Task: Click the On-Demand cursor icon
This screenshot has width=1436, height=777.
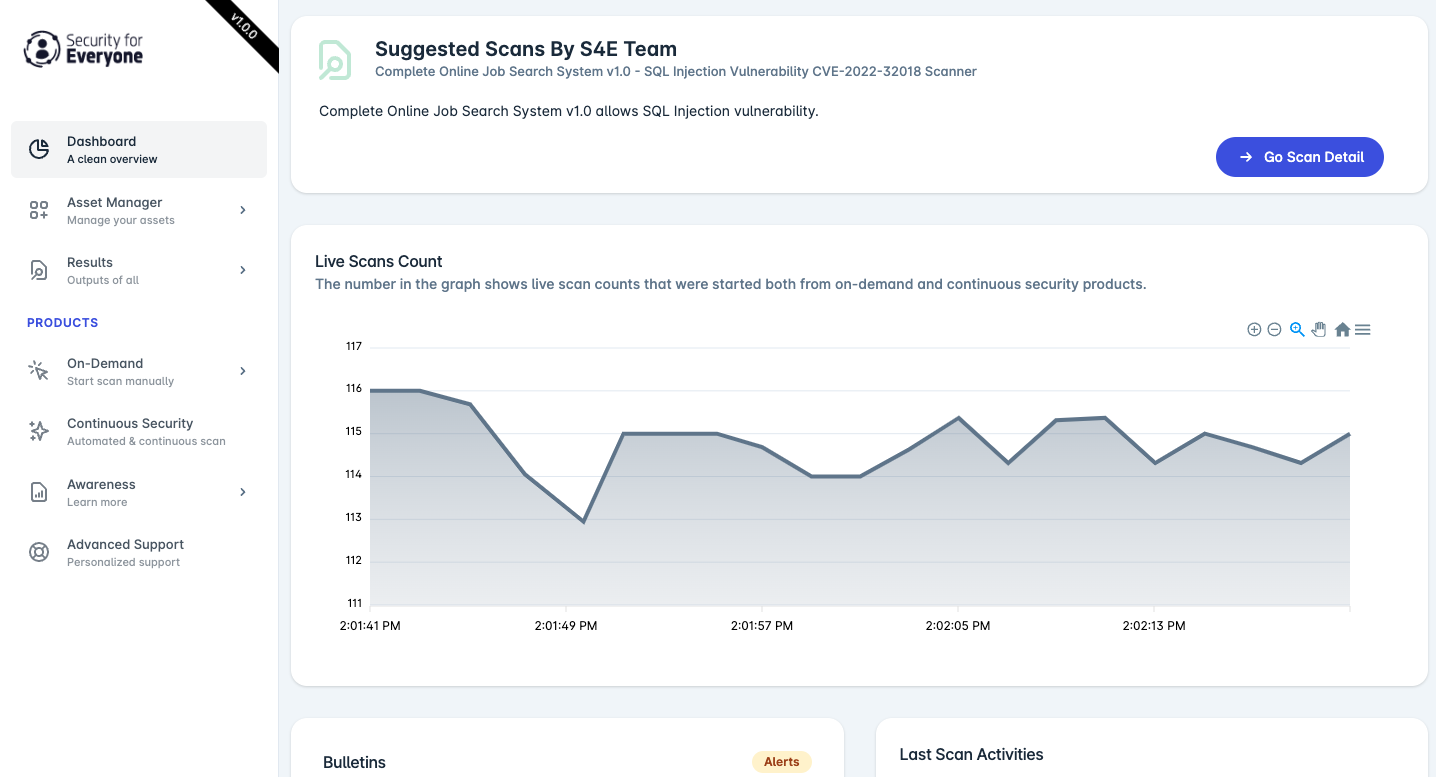Action: [x=39, y=371]
